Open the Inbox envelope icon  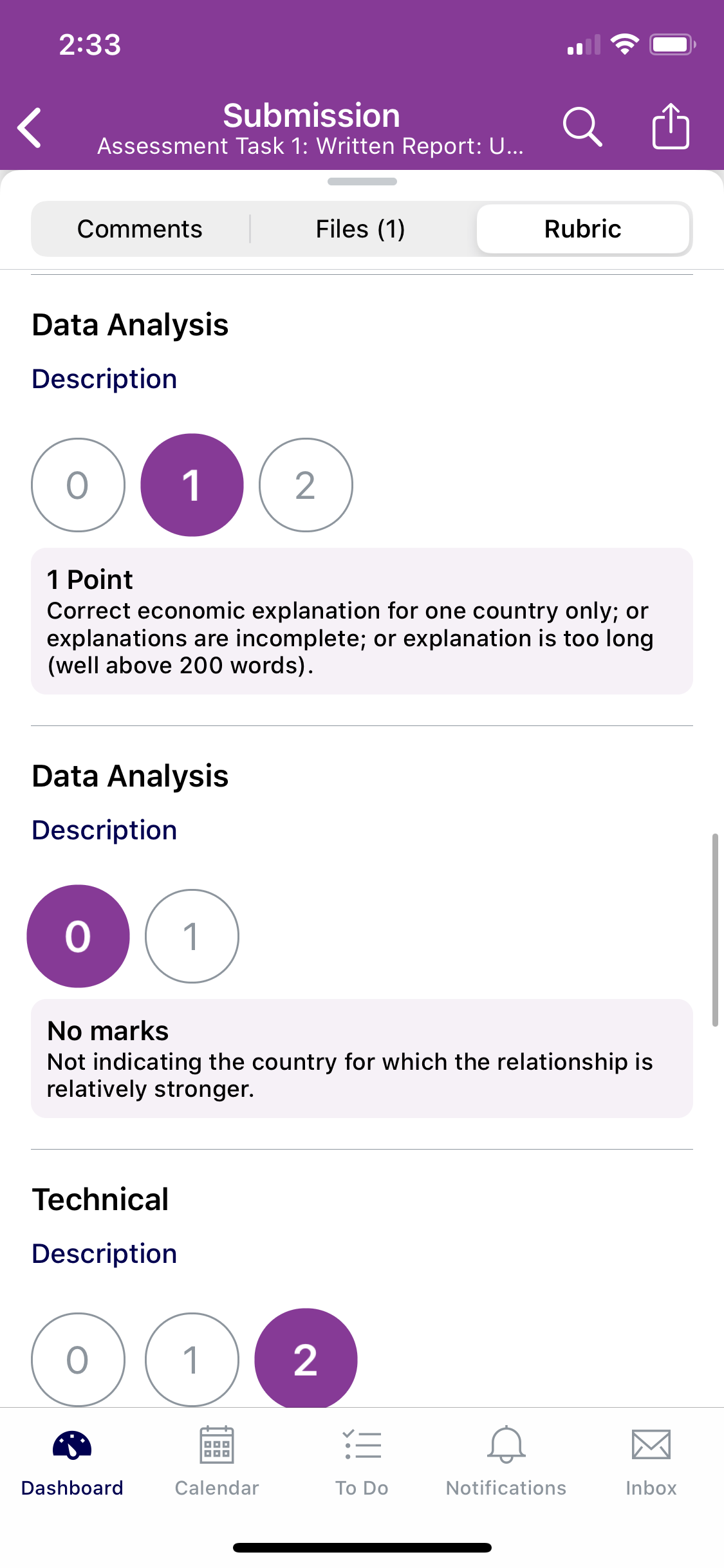tap(651, 1445)
